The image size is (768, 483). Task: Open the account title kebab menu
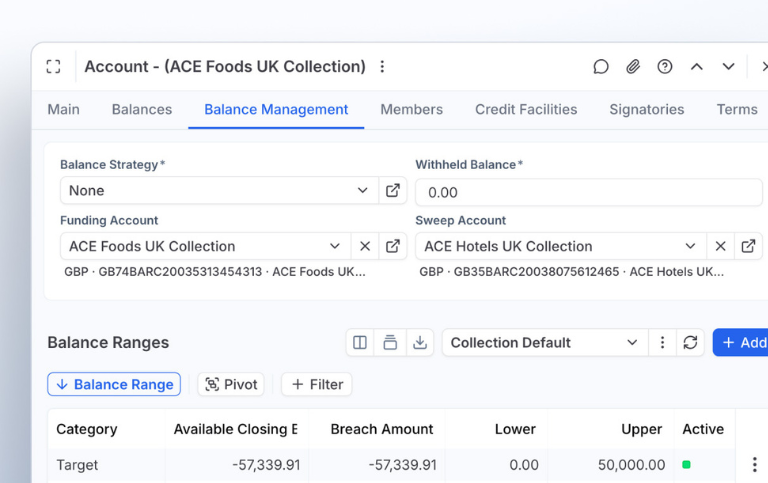tap(383, 67)
